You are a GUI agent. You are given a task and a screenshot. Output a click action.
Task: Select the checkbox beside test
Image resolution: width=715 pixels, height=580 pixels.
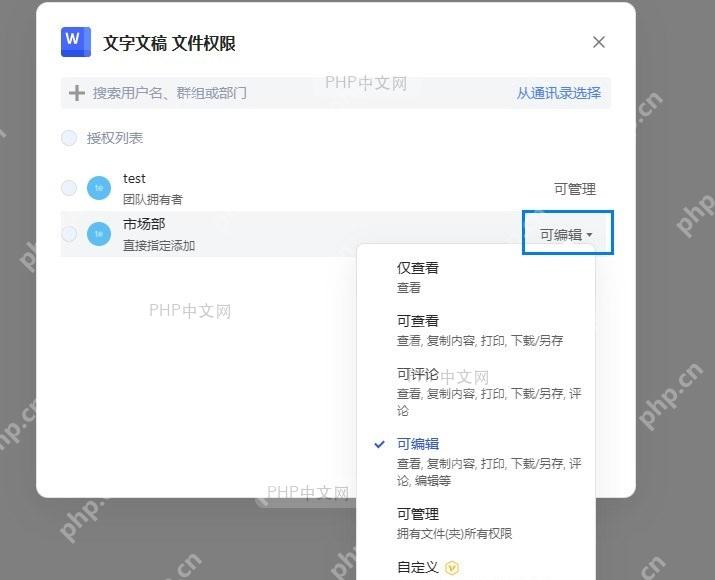(x=69, y=187)
